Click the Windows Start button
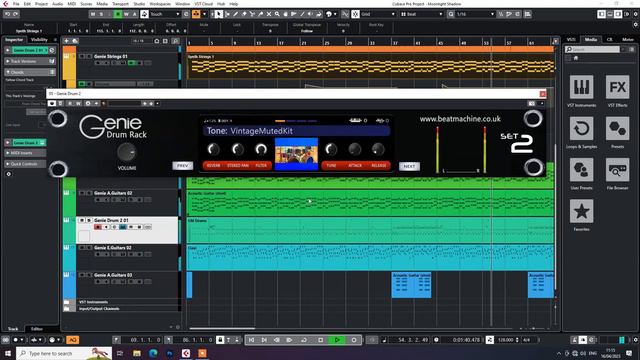Image resolution: width=640 pixels, height=360 pixels. [8, 353]
